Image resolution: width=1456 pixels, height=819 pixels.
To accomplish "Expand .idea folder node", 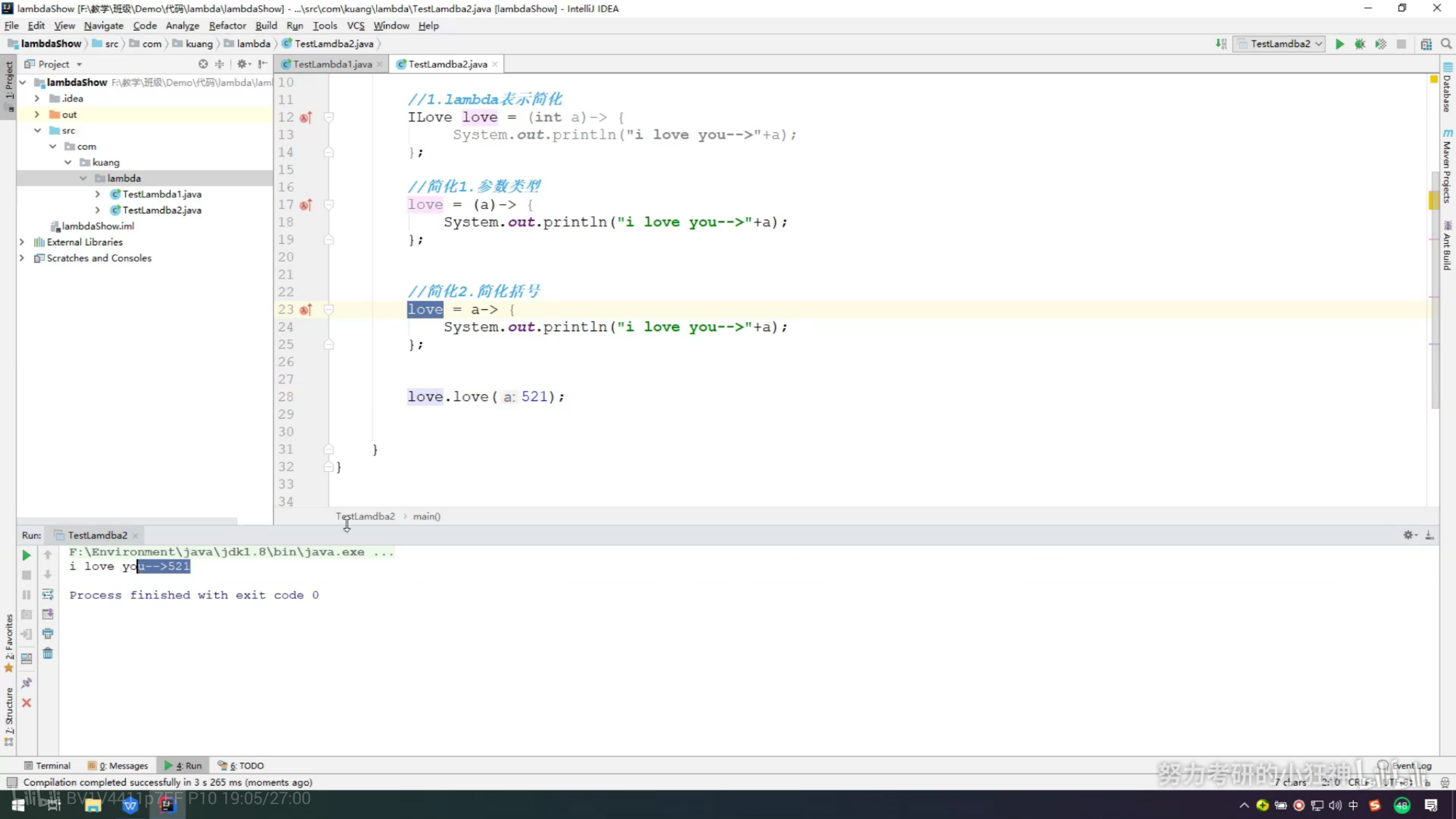I will coord(37,99).
